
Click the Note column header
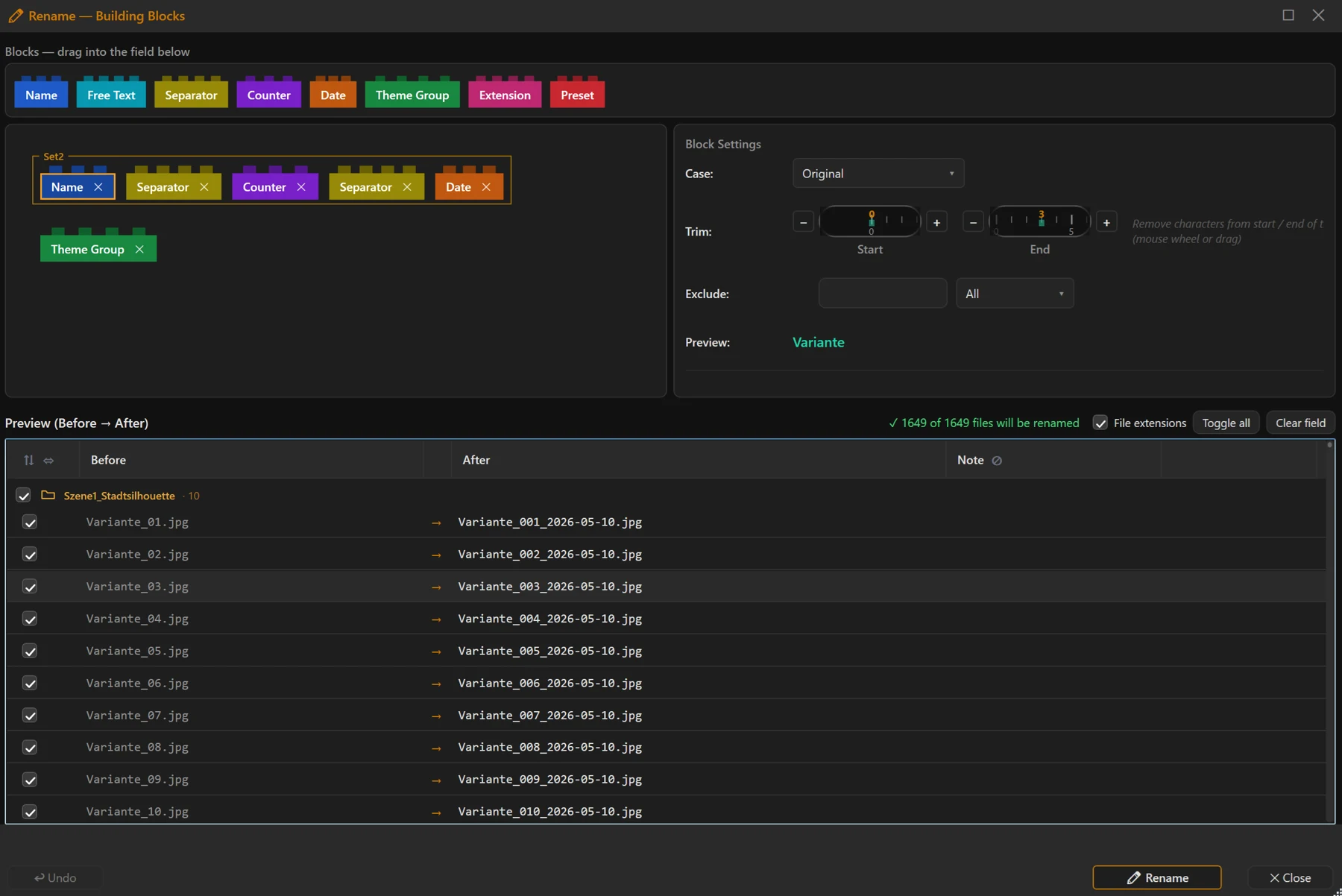1053,460
